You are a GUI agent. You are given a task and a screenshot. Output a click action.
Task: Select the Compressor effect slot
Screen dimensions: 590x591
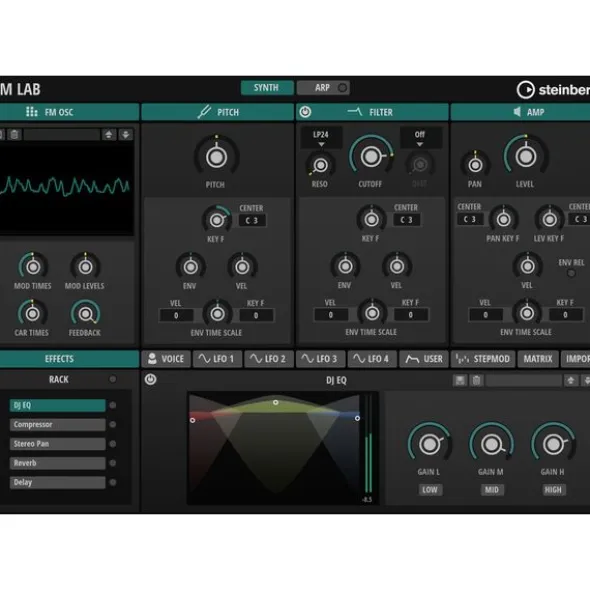point(58,424)
